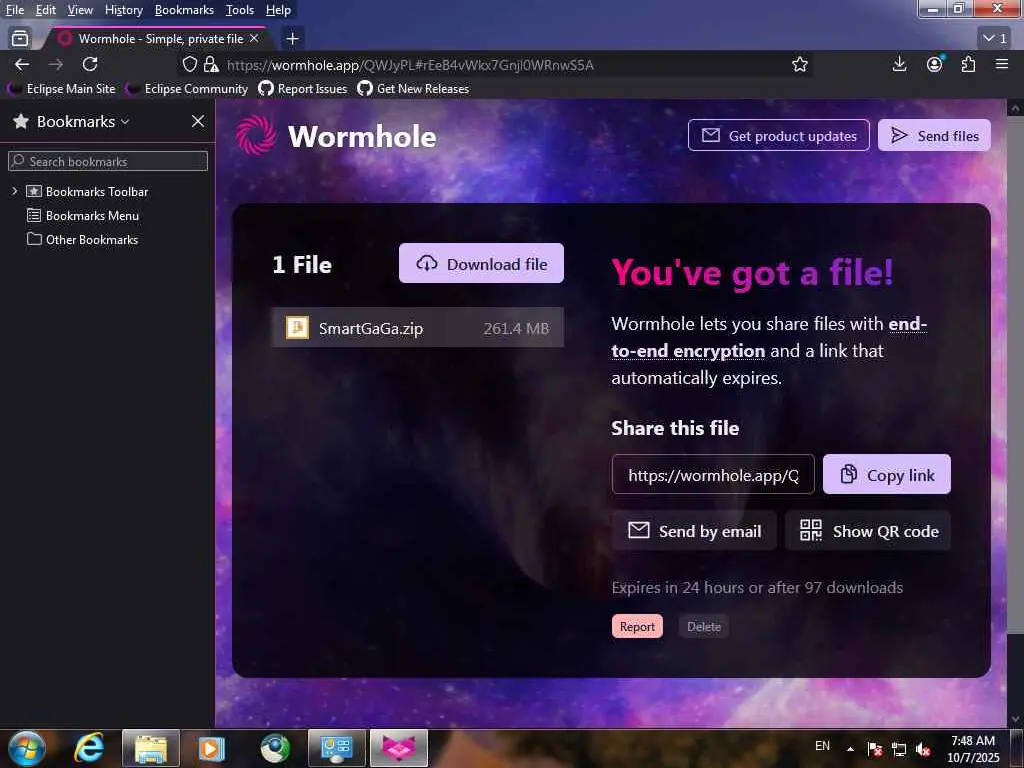Click the network tray icon
Image resolution: width=1024 pixels, height=768 pixels.
pos(899,749)
